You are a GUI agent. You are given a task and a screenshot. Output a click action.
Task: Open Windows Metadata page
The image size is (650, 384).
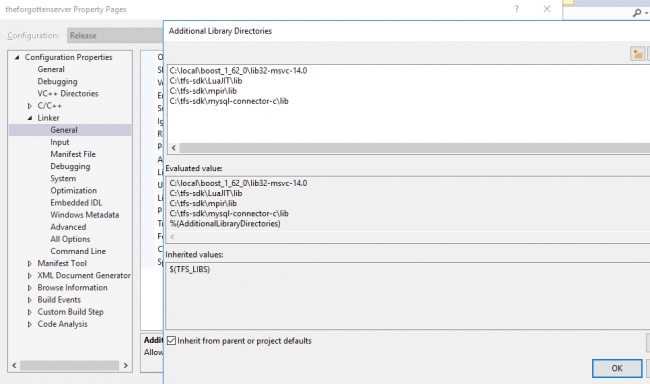point(85,215)
